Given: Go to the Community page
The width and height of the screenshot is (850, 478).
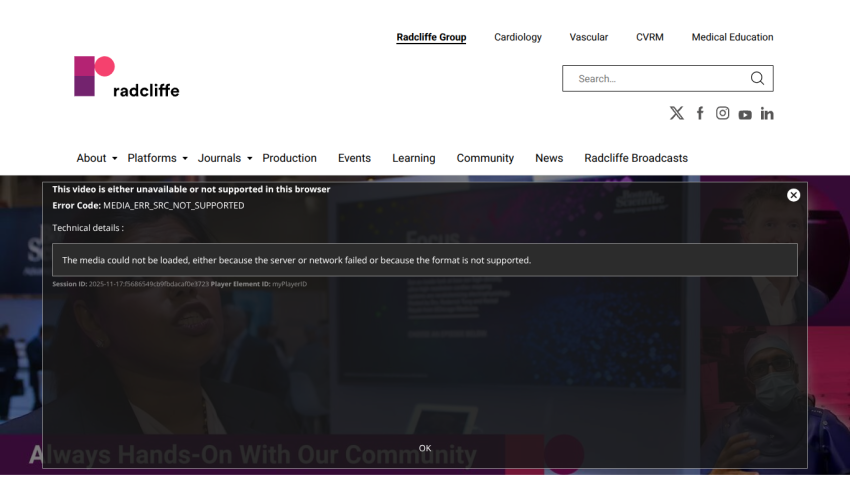Looking at the screenshot, I should [x=485, y=158].
